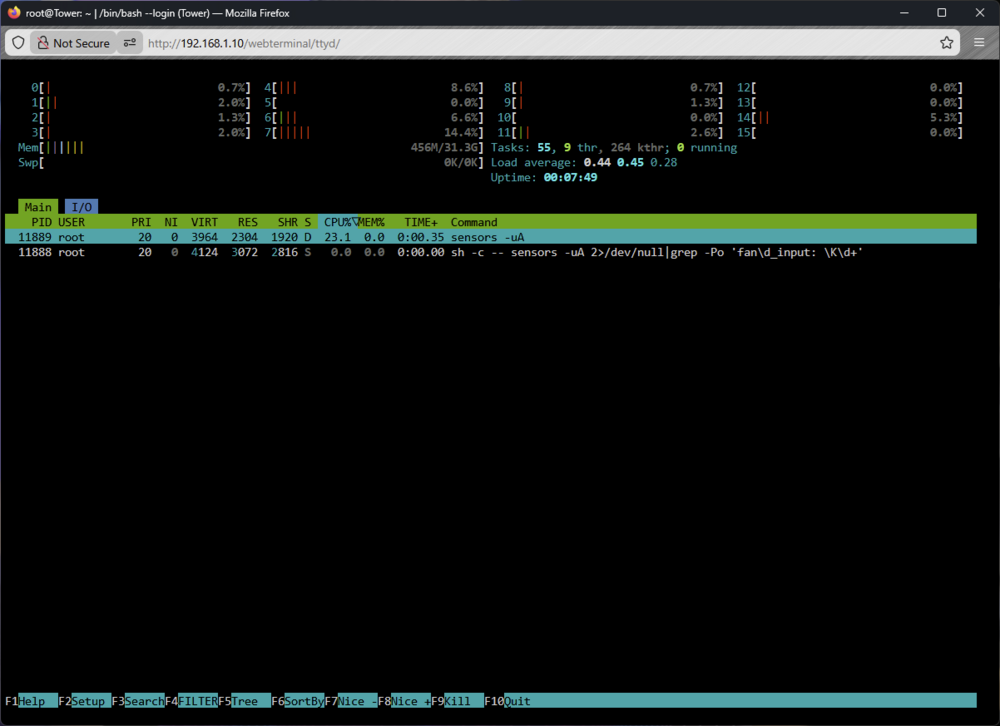Click the F10 Quit button
This screenshot has width=1000, height=726.
point(508,700)
